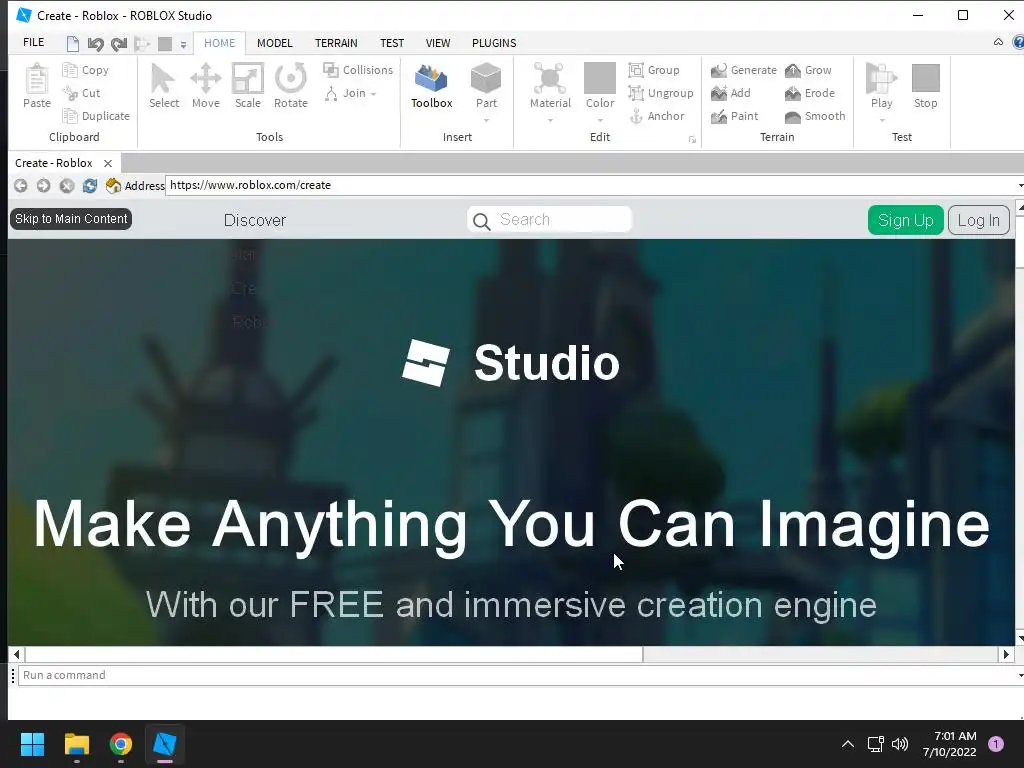Click the New file icon in quick access
The image size is (1024, 768).
coord(72,44)
